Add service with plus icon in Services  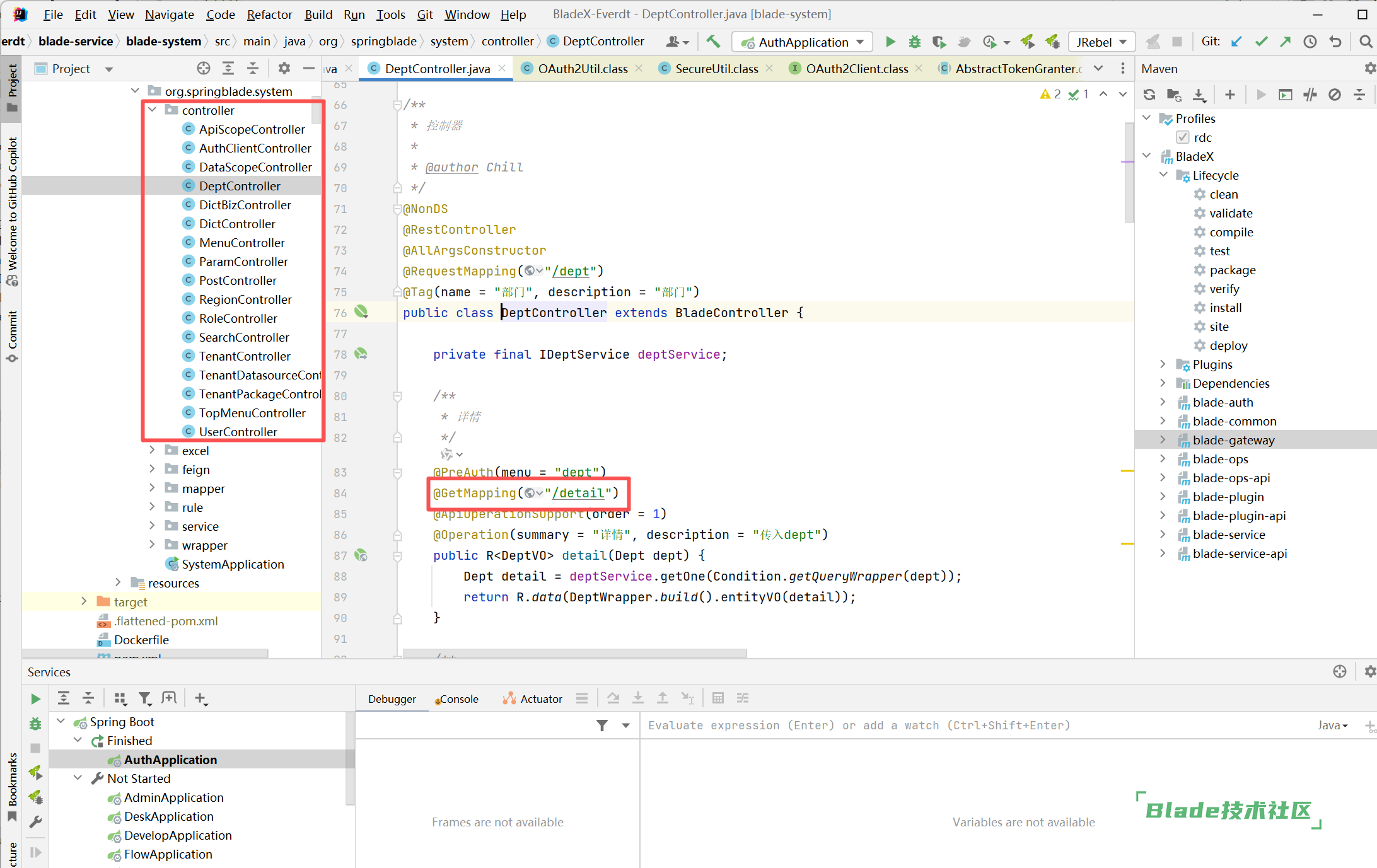[x=200, y=698]
